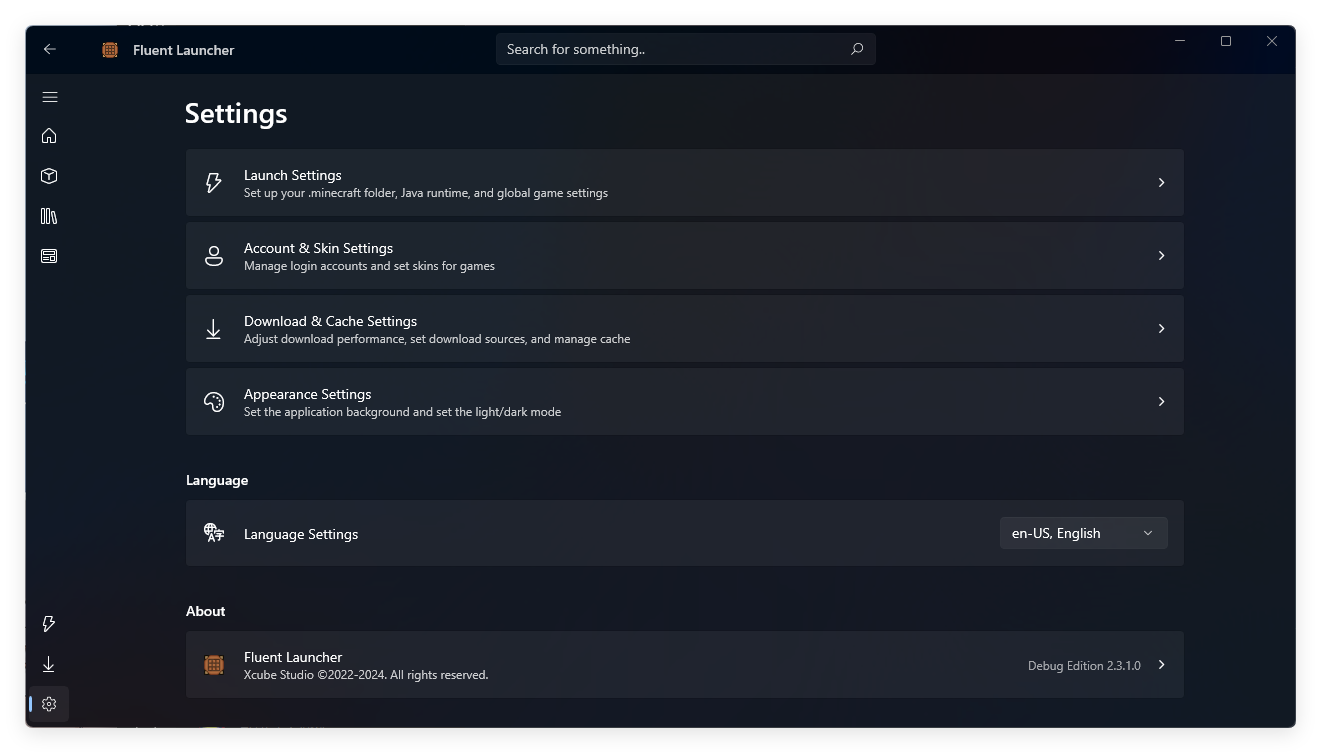
Task: Open the library books sidebar icon
Action: [x=49, y=216]
